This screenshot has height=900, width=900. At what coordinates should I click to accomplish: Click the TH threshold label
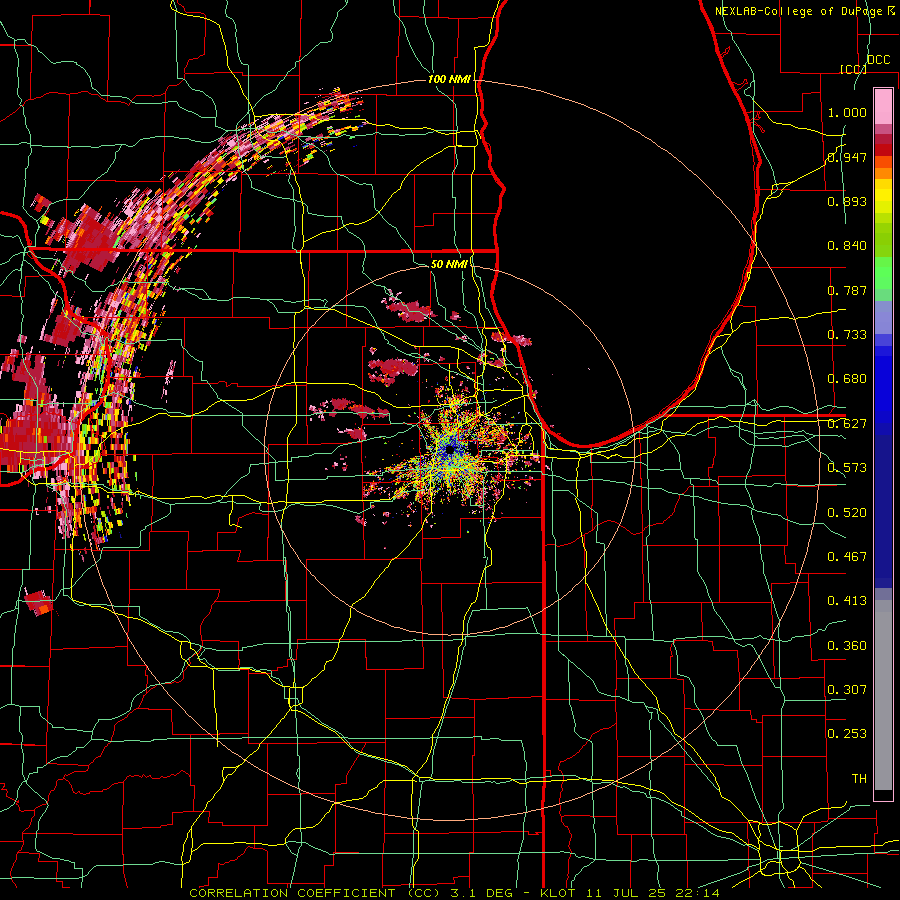click(x=859, y=779)
